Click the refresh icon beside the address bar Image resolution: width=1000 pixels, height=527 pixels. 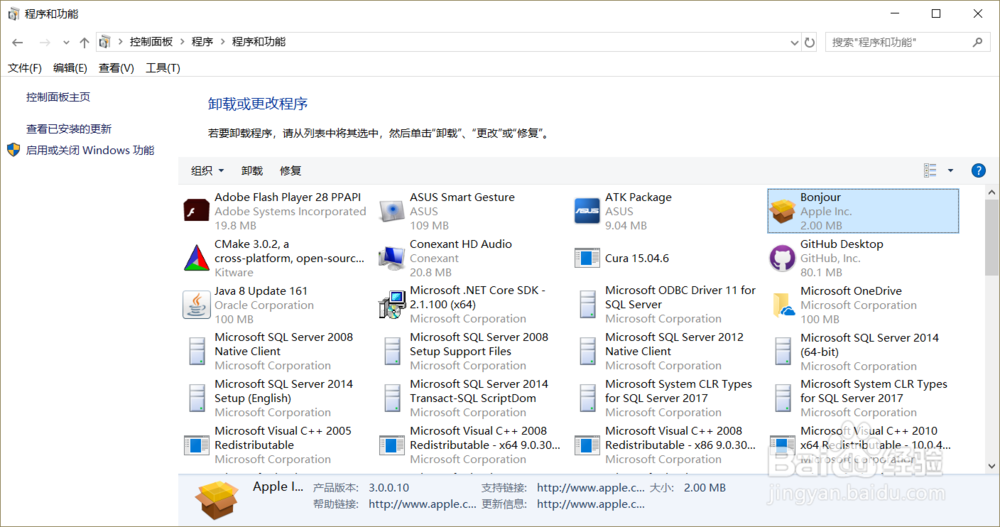809,42
